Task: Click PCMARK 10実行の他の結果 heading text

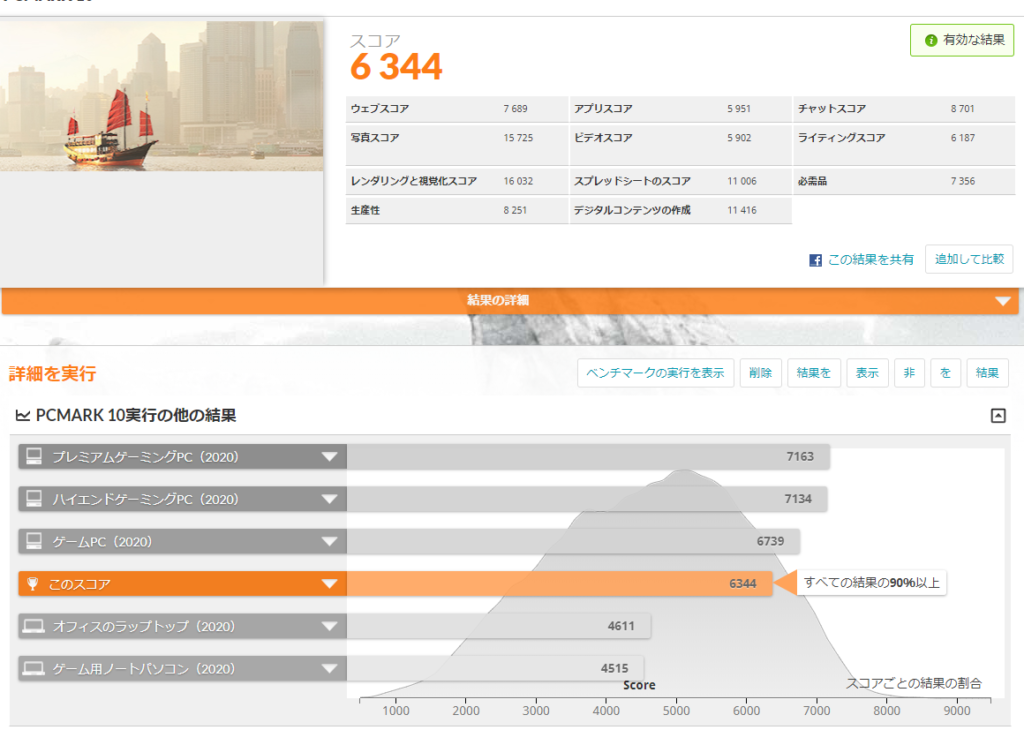Action: (136, 415)
